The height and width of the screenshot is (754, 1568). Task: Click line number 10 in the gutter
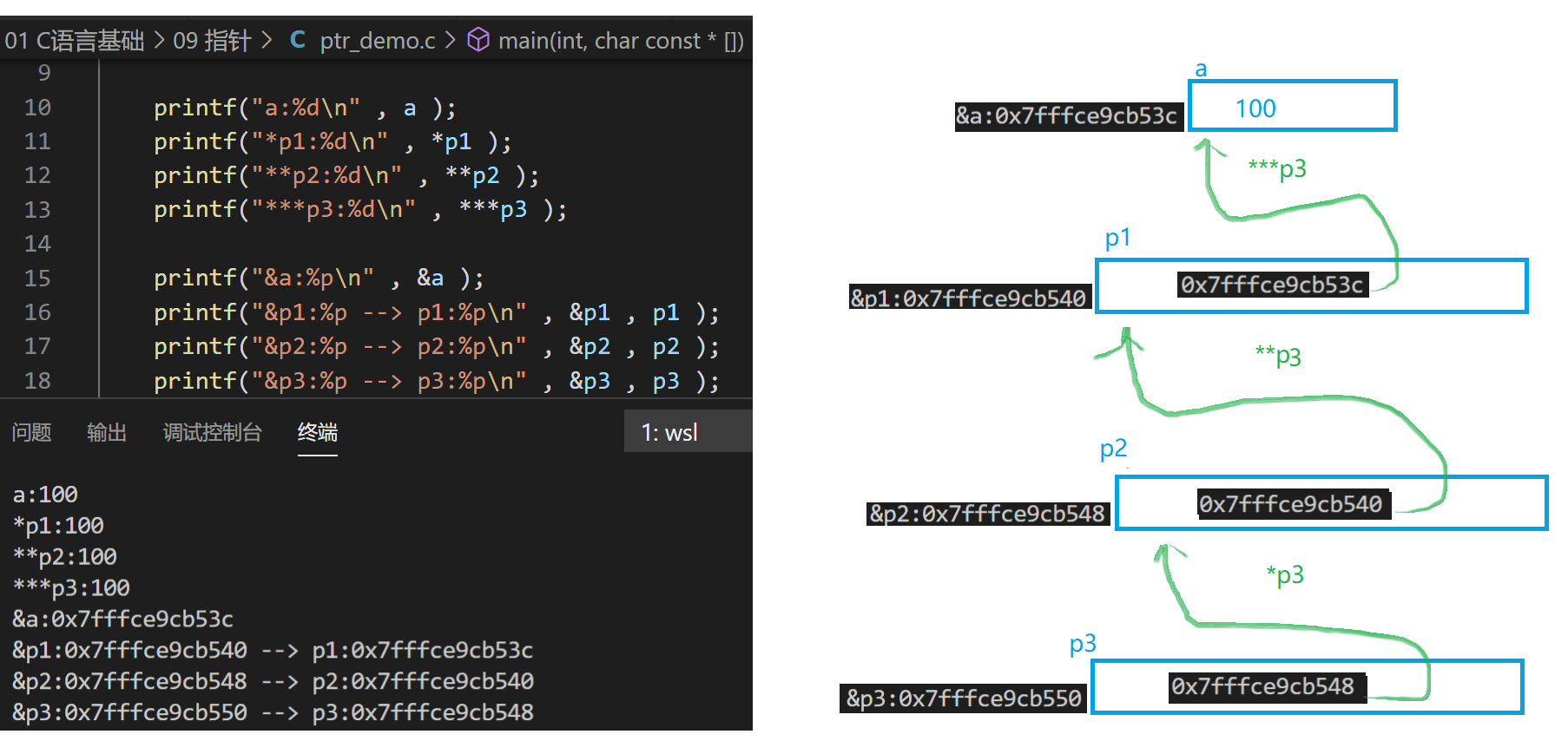37,108
